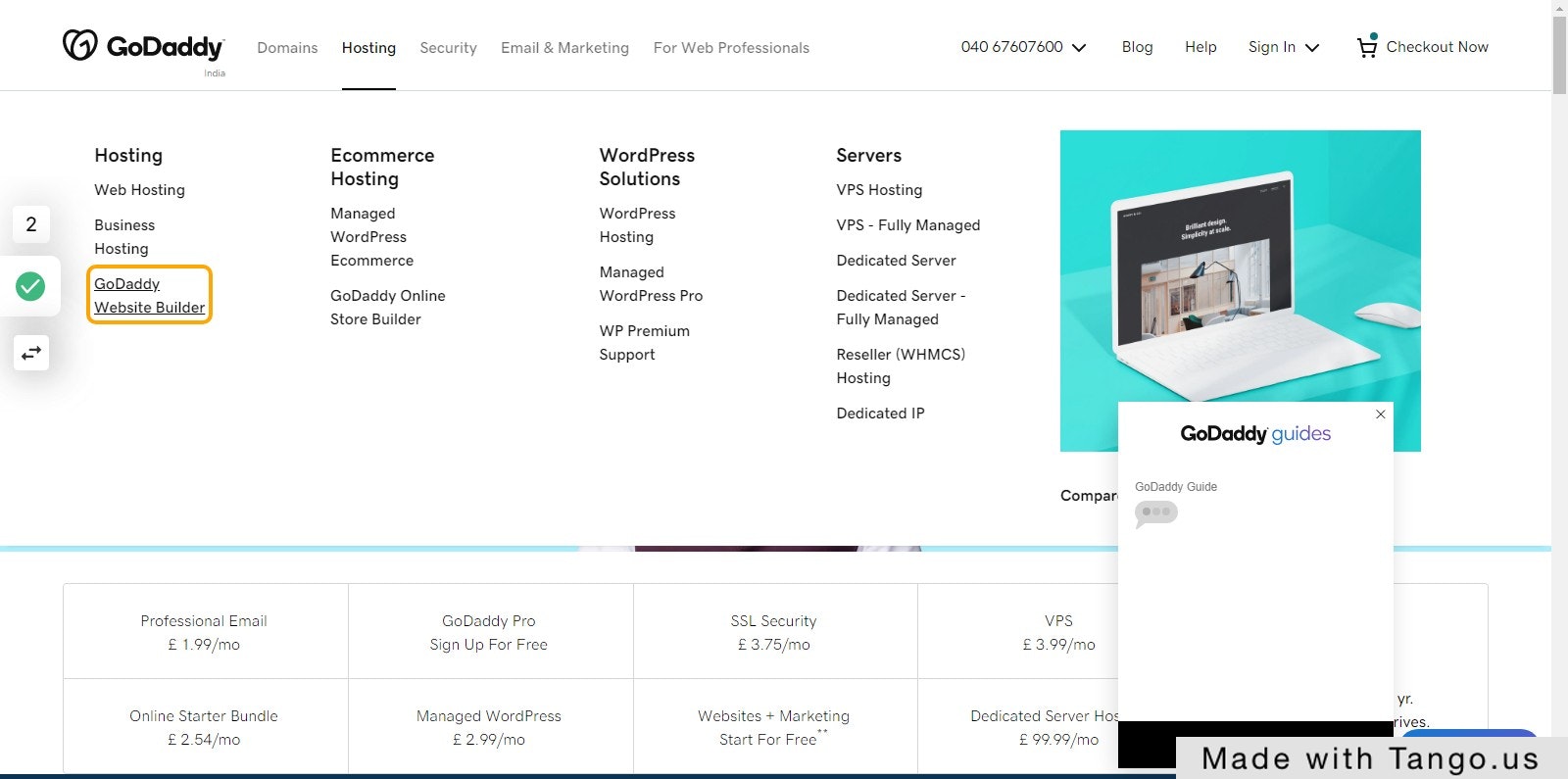Image resolution: width=1568 pixels, height=779 pixels.
Task: Click the VPS £3.99/mo tile
Action: 1058,632
